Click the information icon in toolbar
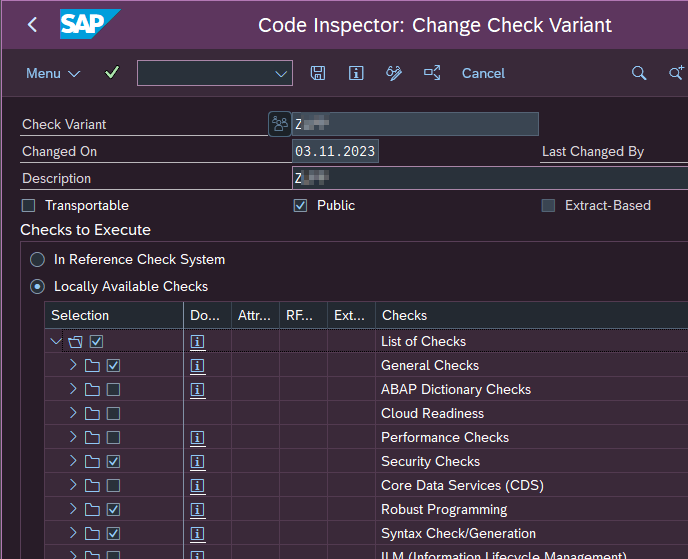 [356, 73]
